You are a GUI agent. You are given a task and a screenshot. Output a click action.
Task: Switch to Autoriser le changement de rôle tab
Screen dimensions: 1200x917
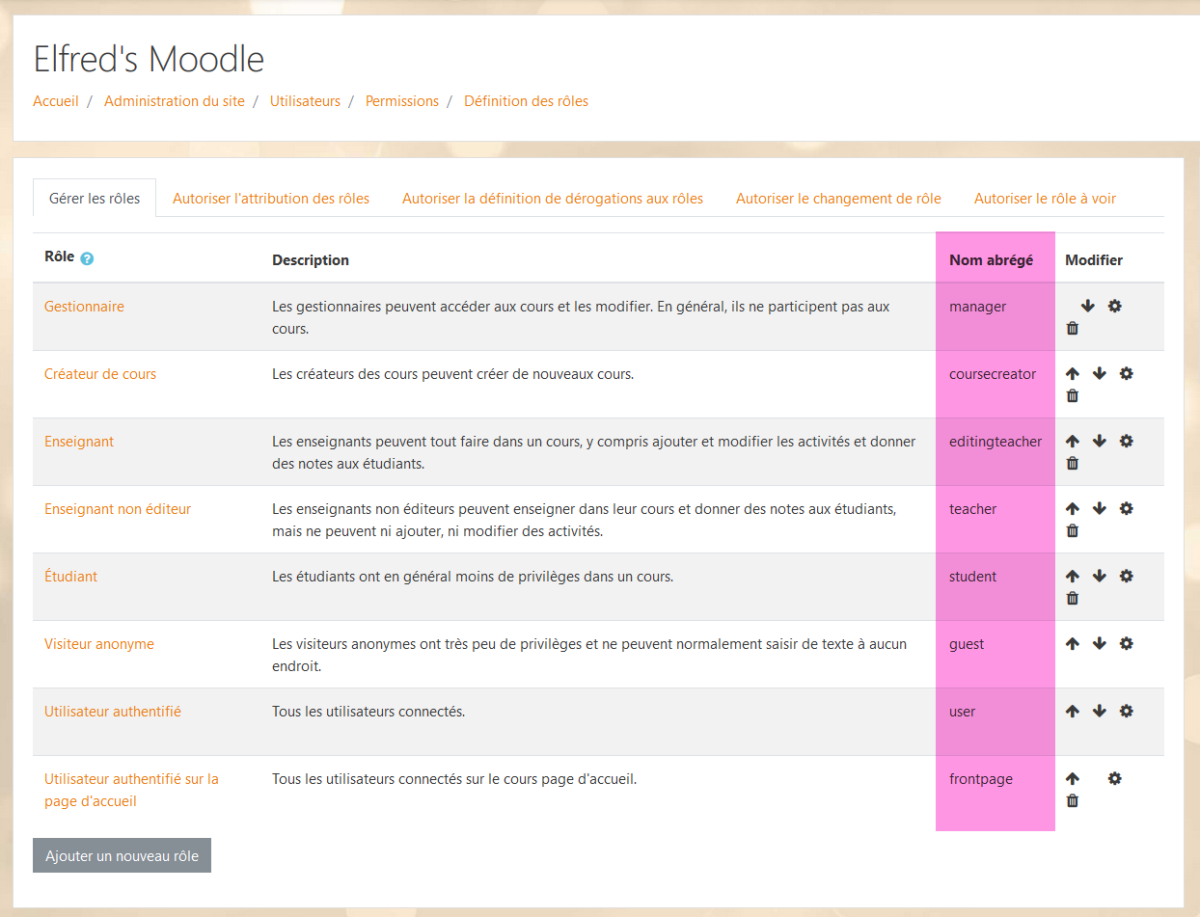(839, 198)
